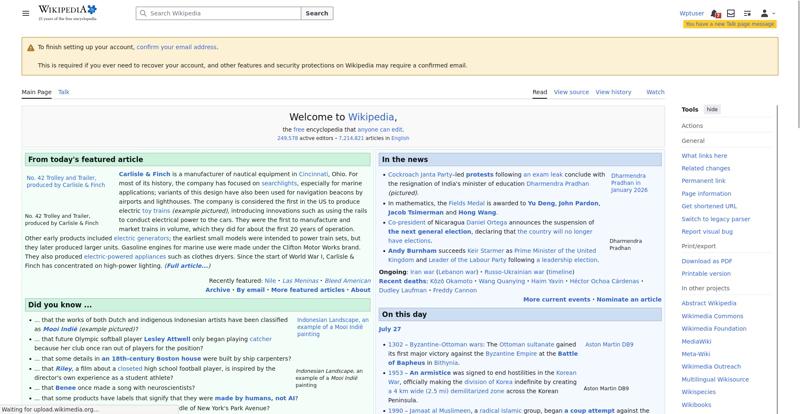Open the main menu hamburger icon
This screenshot has height=414, width=800.
click(26, 13)
